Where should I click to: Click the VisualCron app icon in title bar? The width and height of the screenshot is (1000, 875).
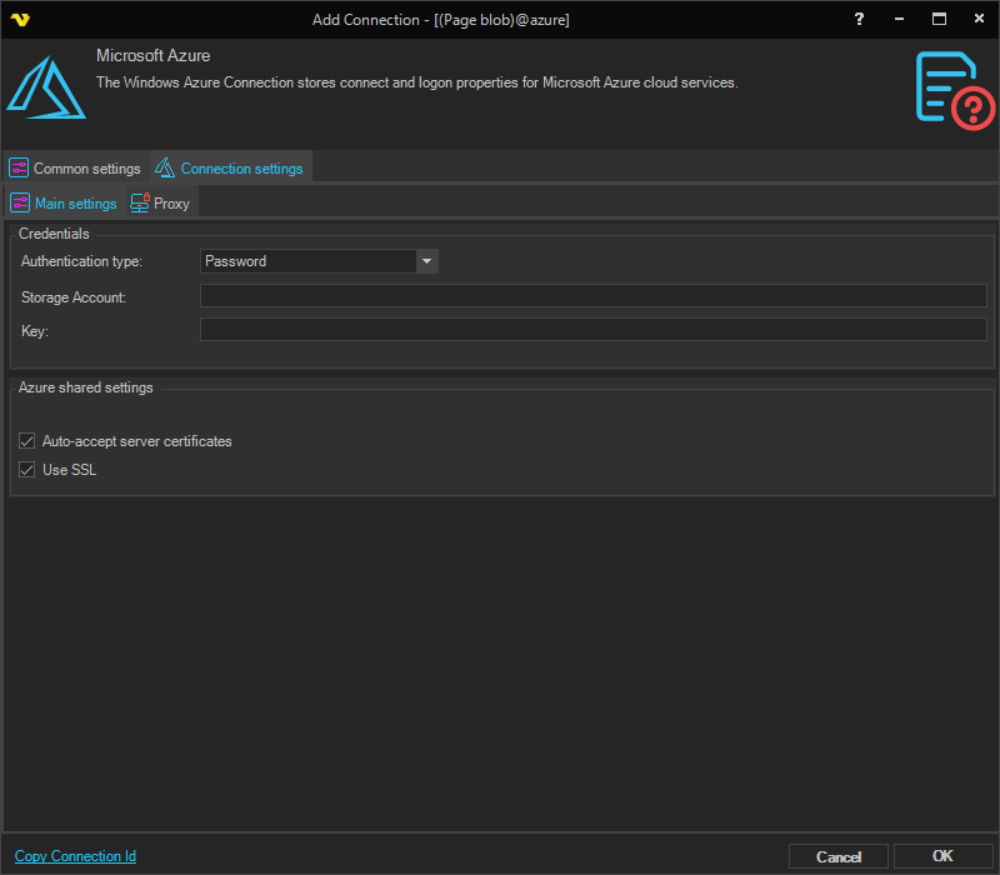point(20,19)
